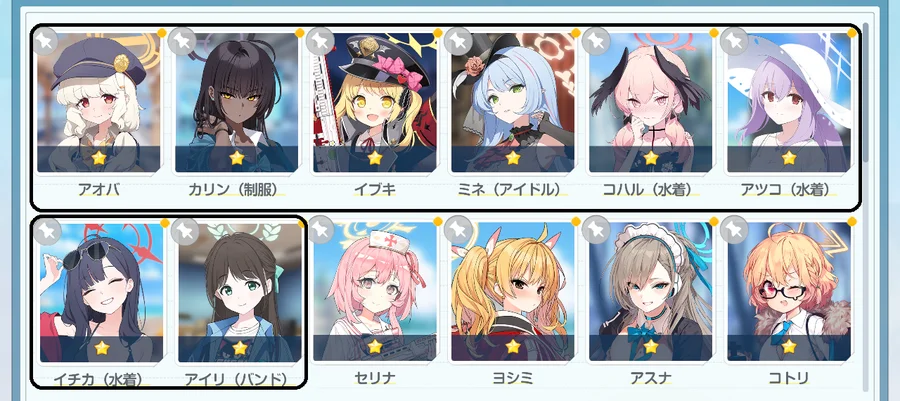Toggle the pin icon on アオバ card

point(44,41)
